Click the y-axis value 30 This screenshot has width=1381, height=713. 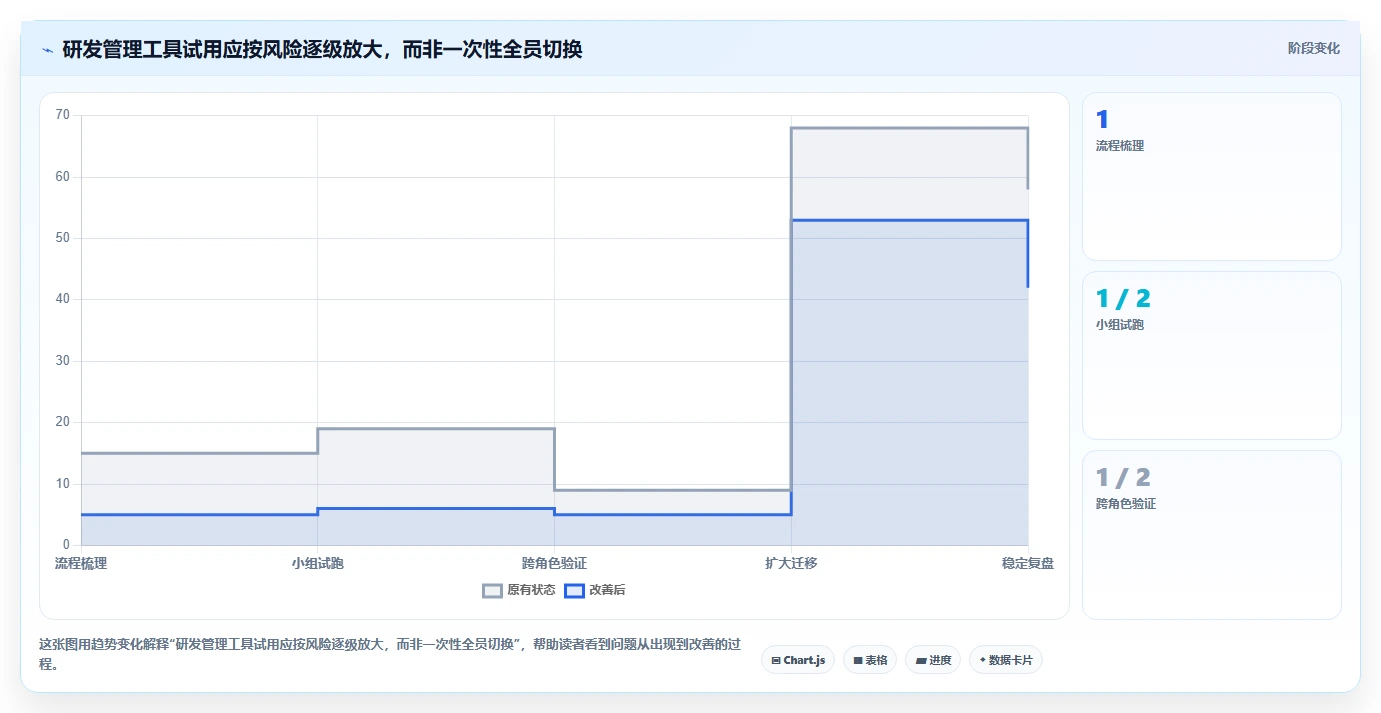click(x=62, y=361)
